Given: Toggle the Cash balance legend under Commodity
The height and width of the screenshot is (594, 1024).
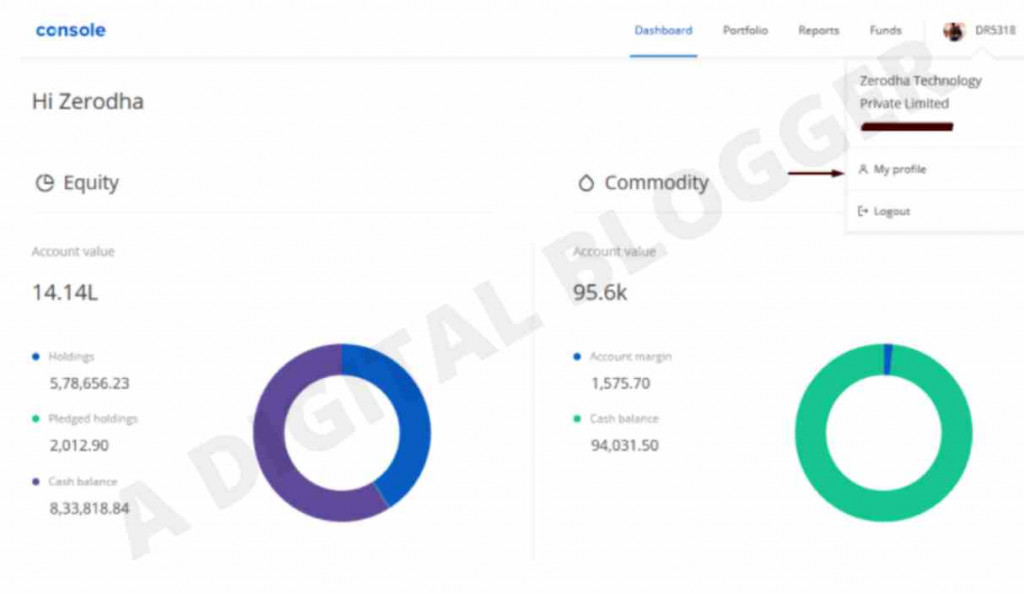Looking at the screenshot, I should [x=623, y=418].
